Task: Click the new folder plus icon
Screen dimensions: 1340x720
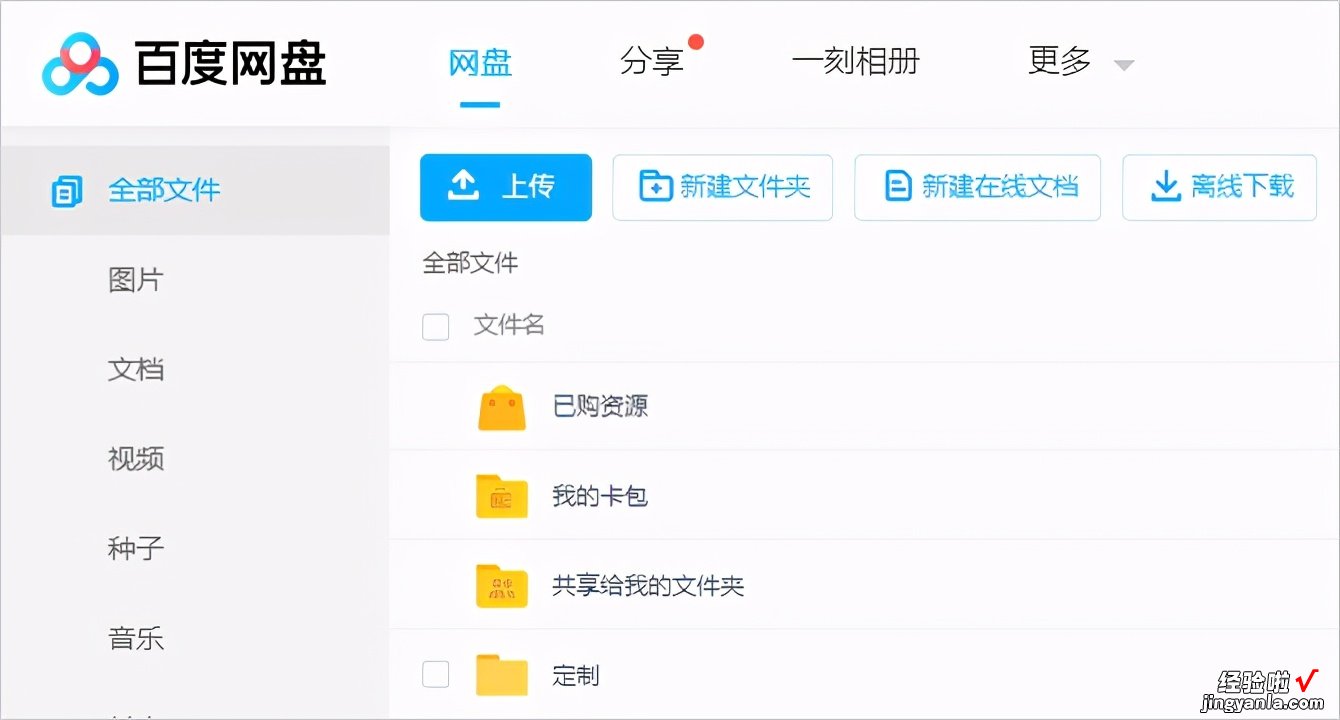Action: [656, 186]
